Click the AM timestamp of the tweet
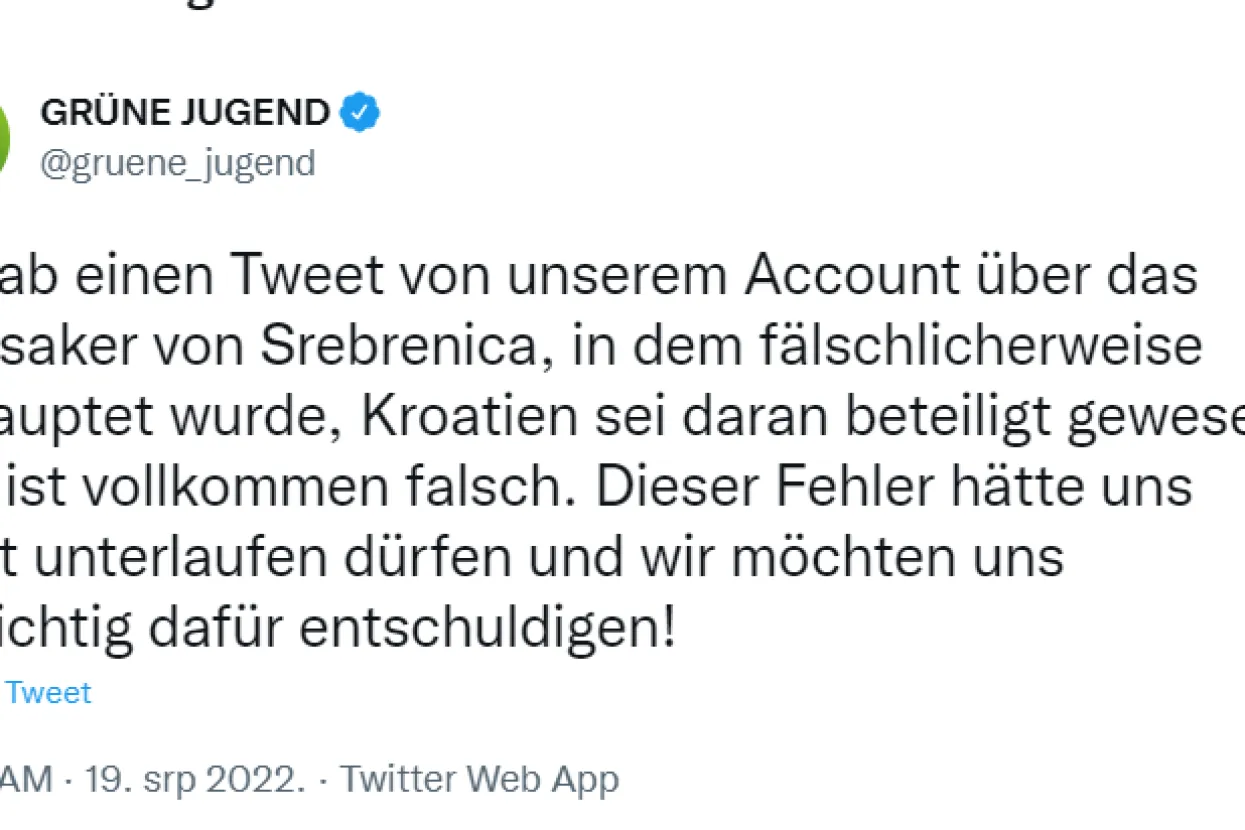This screenshot has height=830, width=1245. coord(26,779)
